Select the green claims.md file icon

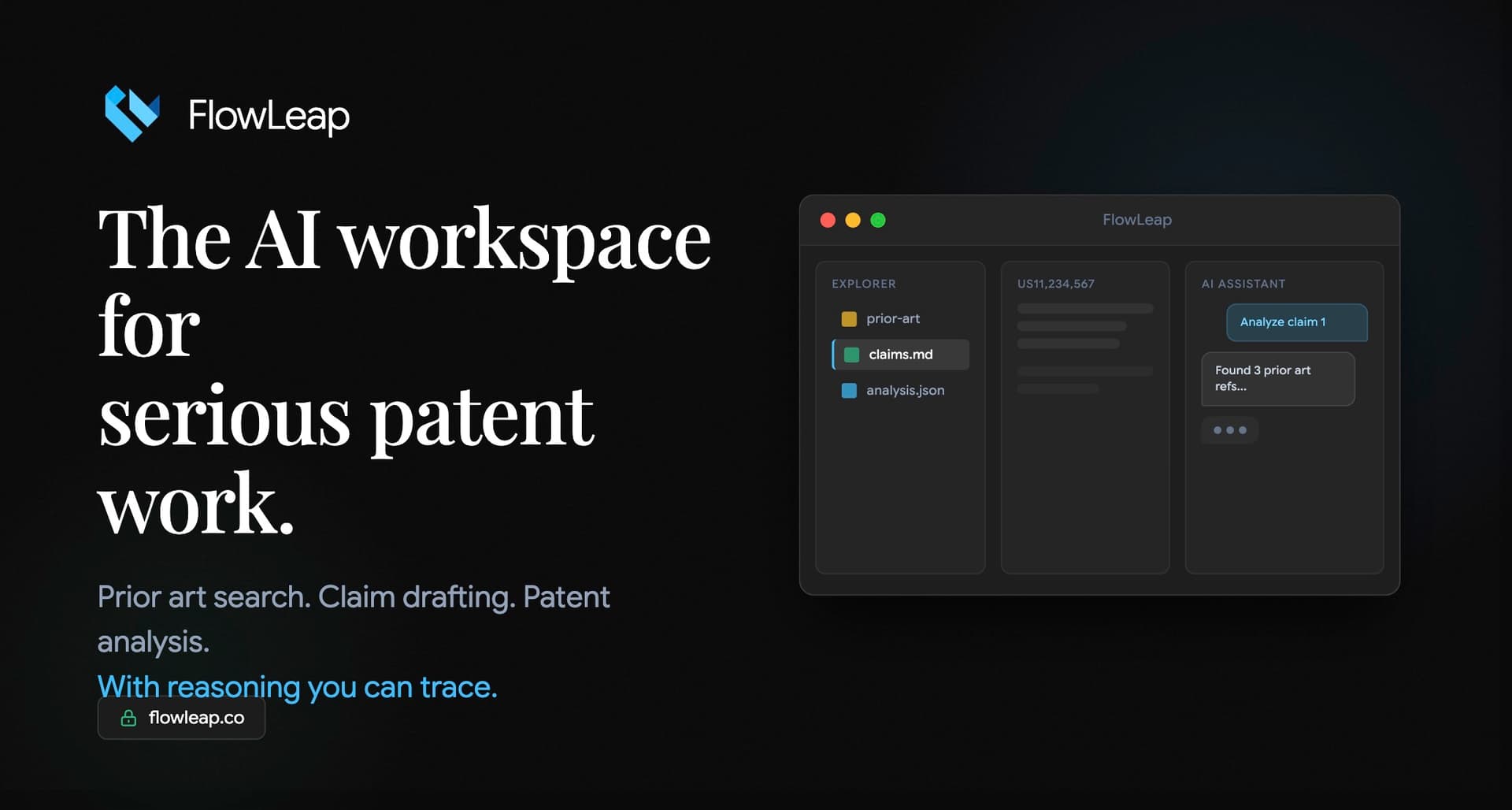(x=851, y=355)
